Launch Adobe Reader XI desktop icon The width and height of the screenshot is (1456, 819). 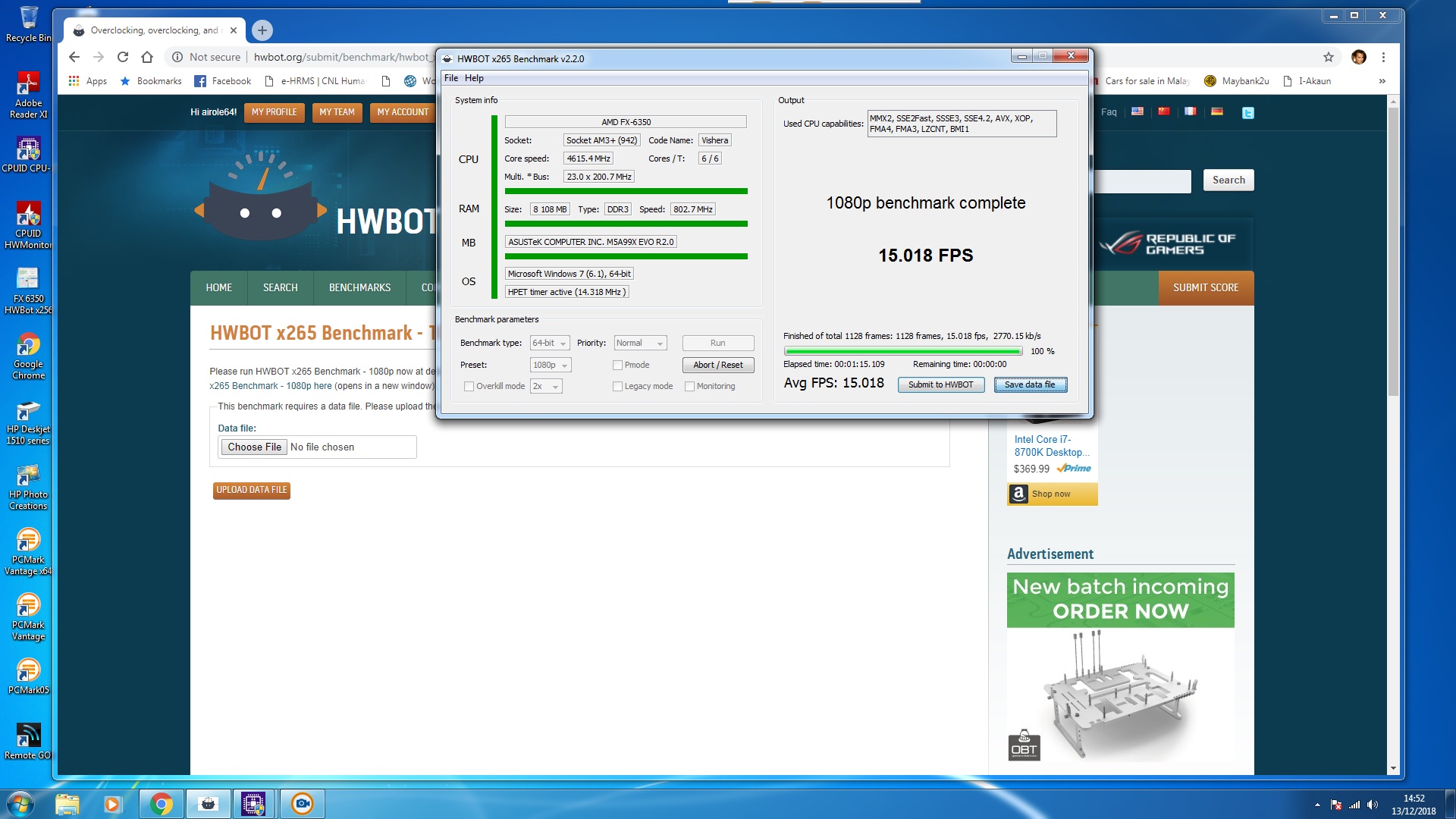[x=28, y=94]
